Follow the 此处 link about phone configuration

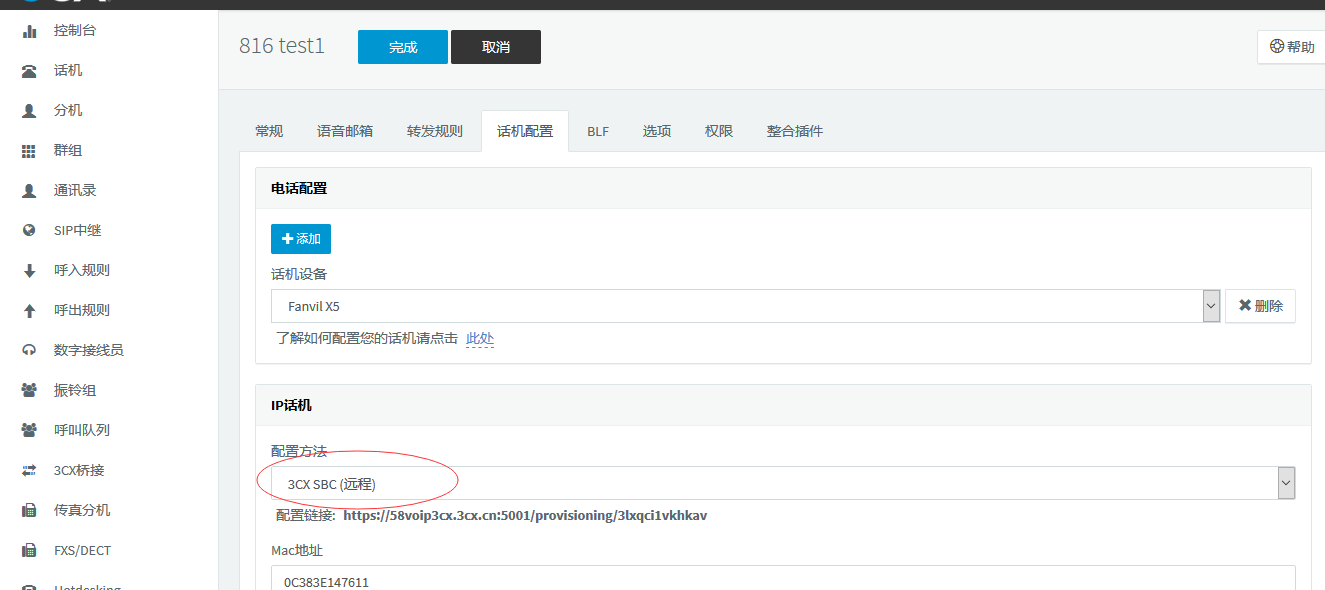coord(480,338)
